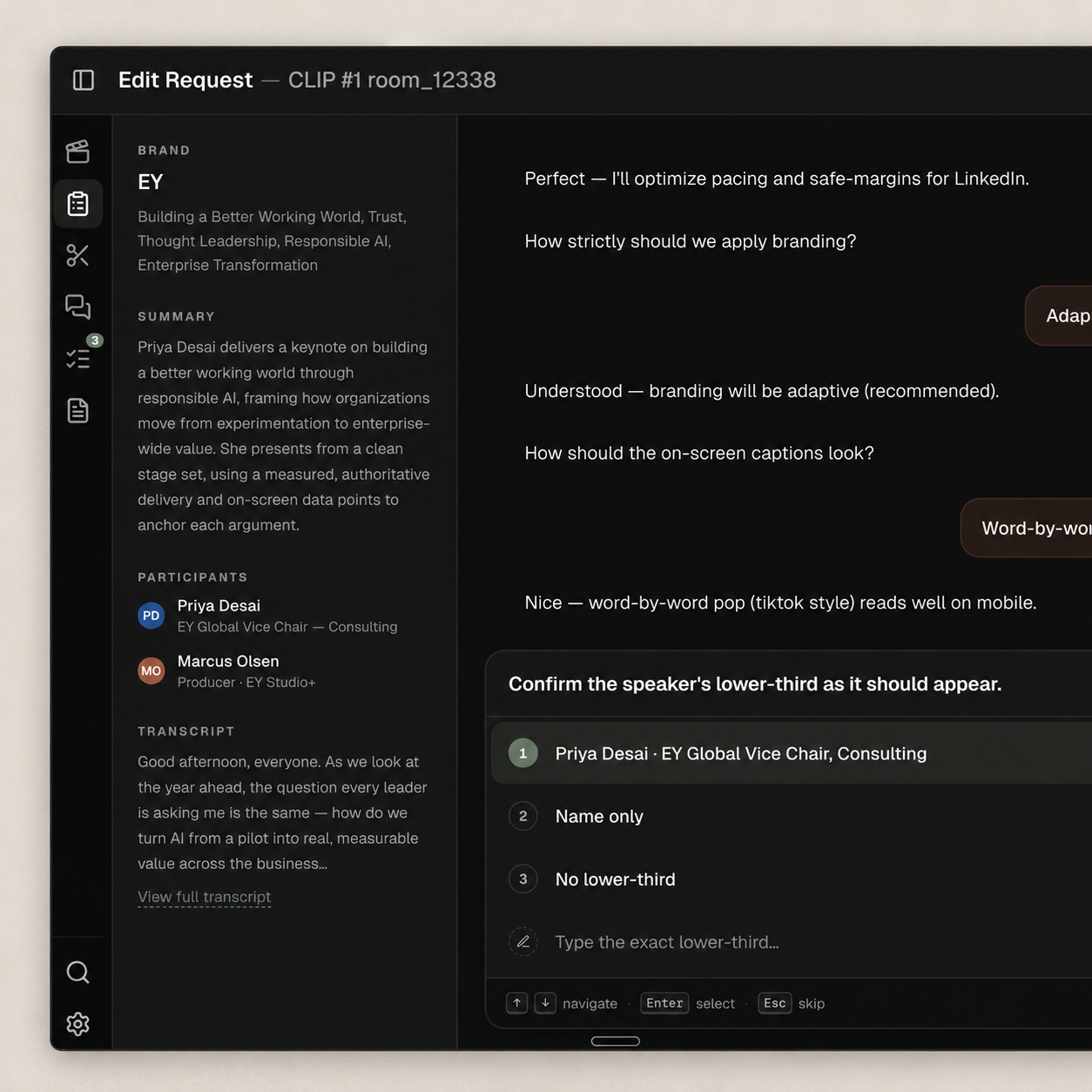This screenshot has height=1092, width=1092.
Task: Open the clapperboard clips icon
Action: click(x=78, y=152)
